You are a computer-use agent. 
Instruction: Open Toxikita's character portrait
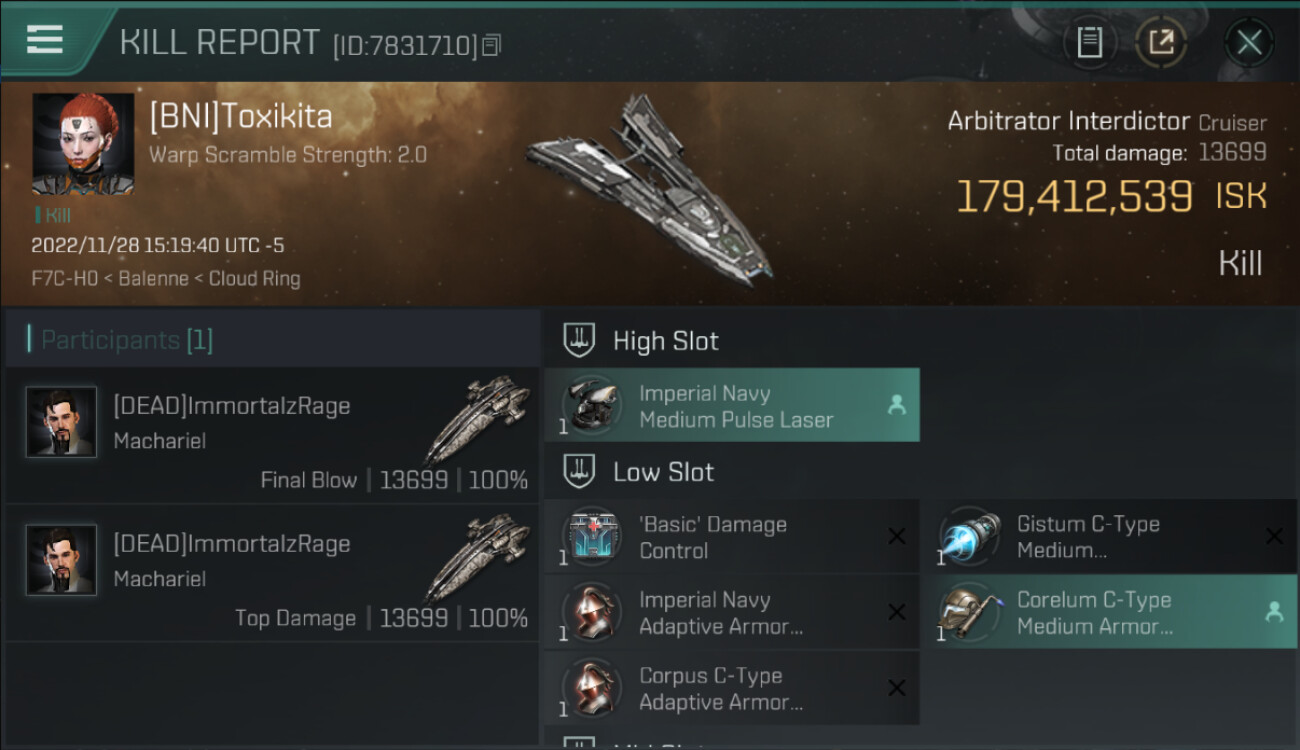click(x=83, y=144)
